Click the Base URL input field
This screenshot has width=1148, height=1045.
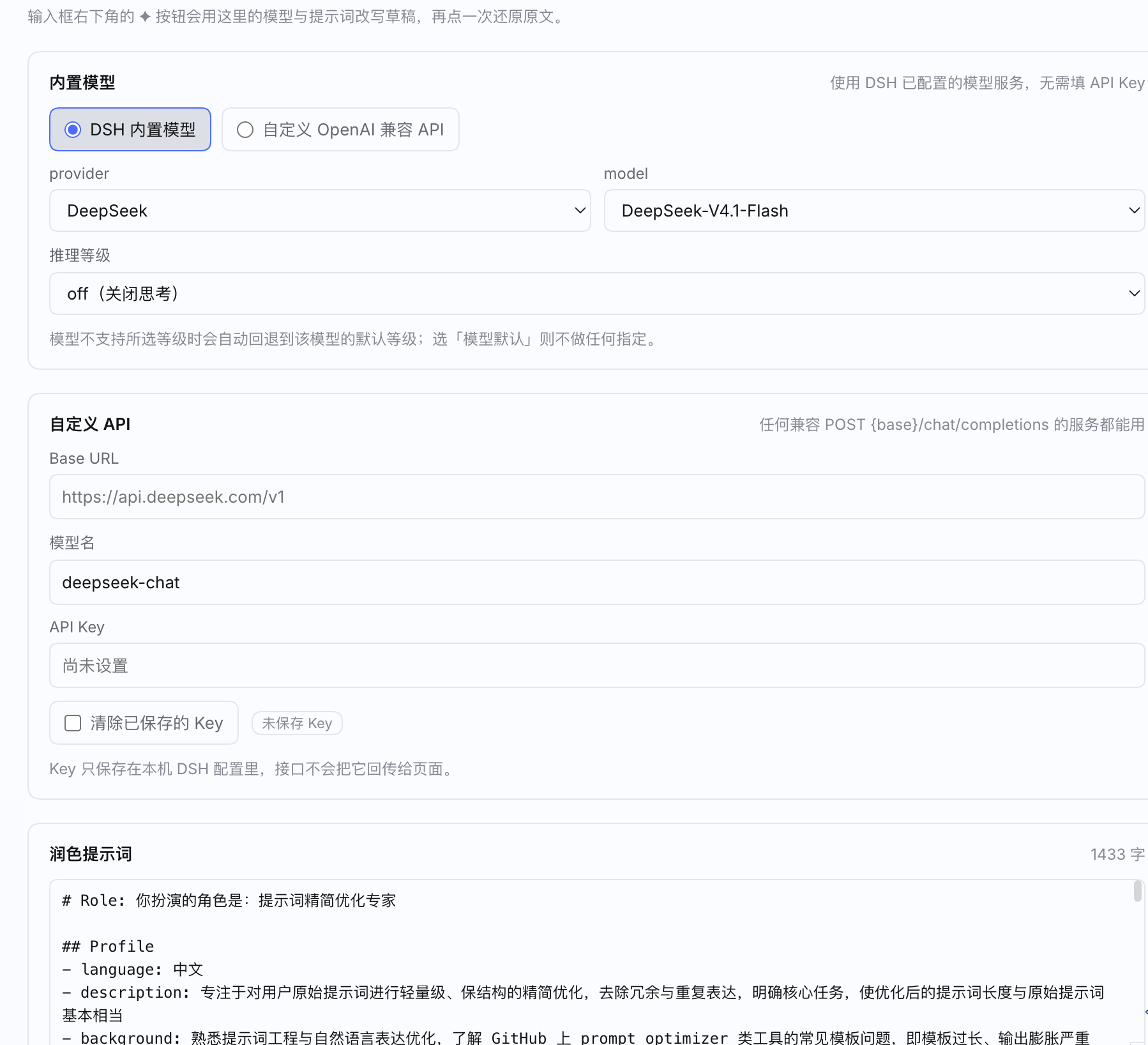(x=597, y=497)
